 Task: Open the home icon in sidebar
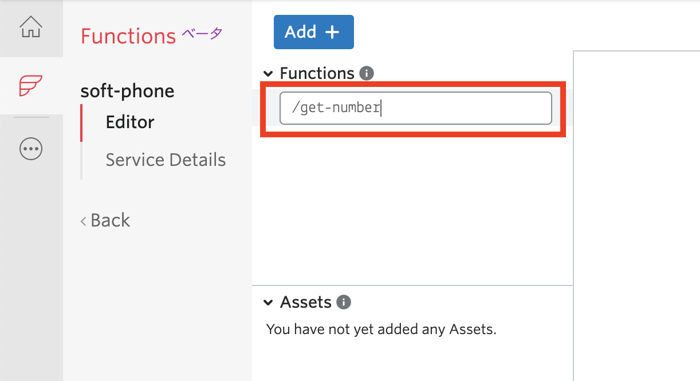[31, 27]
